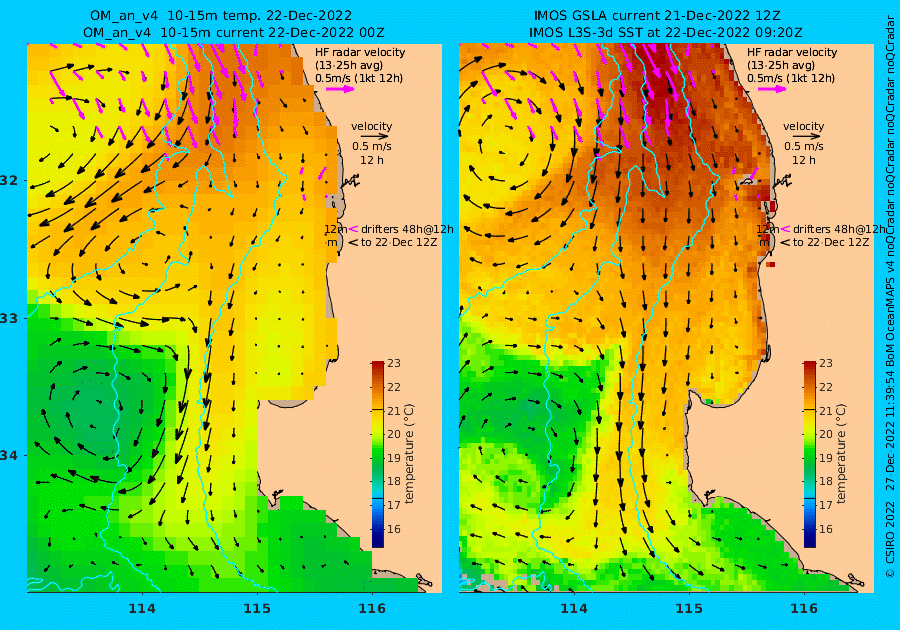Screen dimensions: 900x630
Task: Click the left map temperature colorbar
Action: tap(377, 454)
